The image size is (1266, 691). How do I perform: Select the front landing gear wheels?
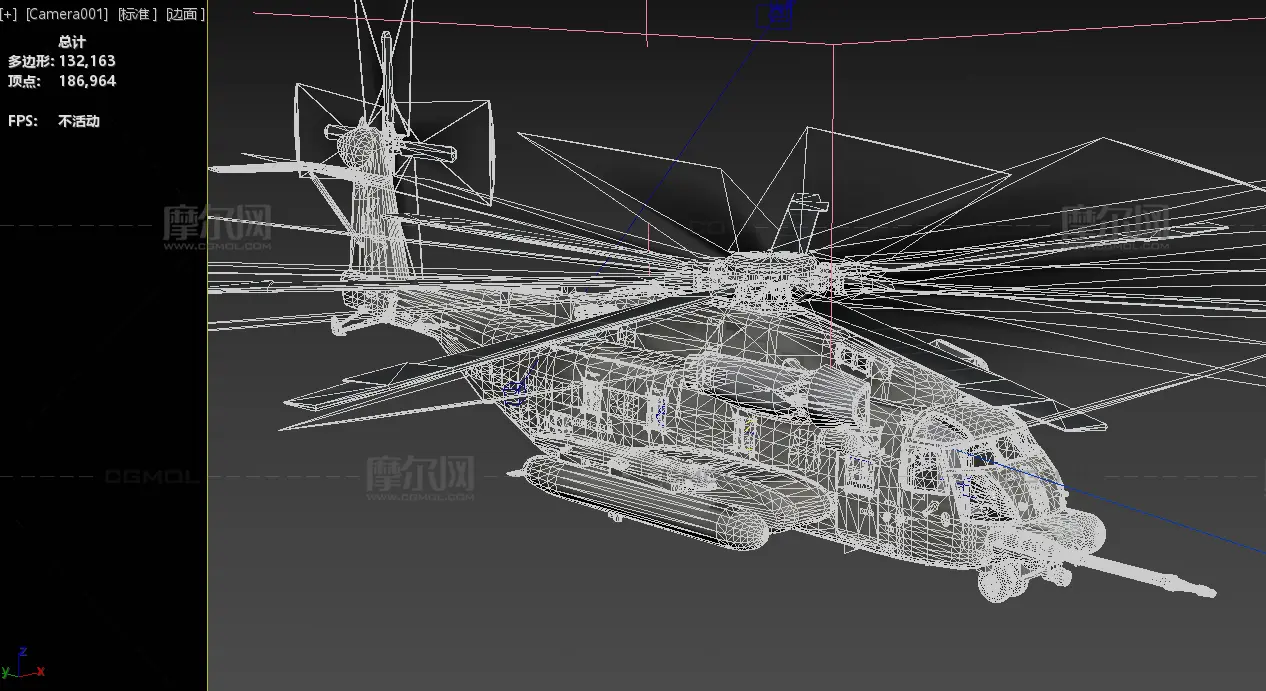[1000, 582]
